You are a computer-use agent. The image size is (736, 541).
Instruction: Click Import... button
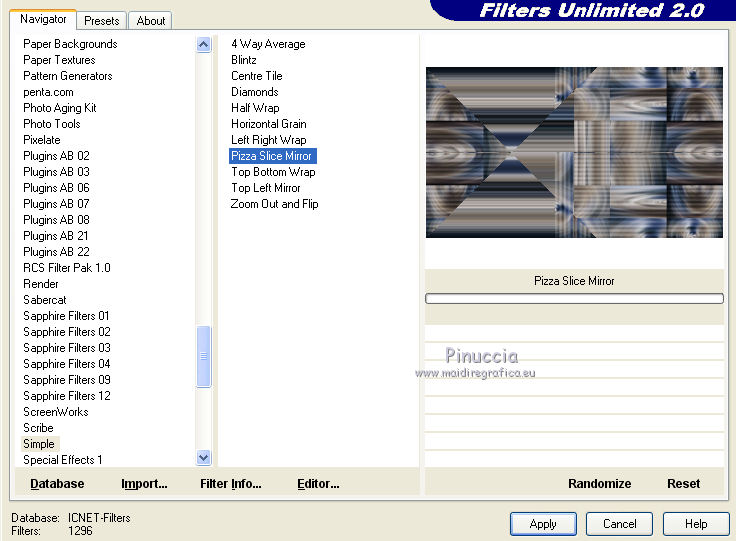tap(144, 484)
